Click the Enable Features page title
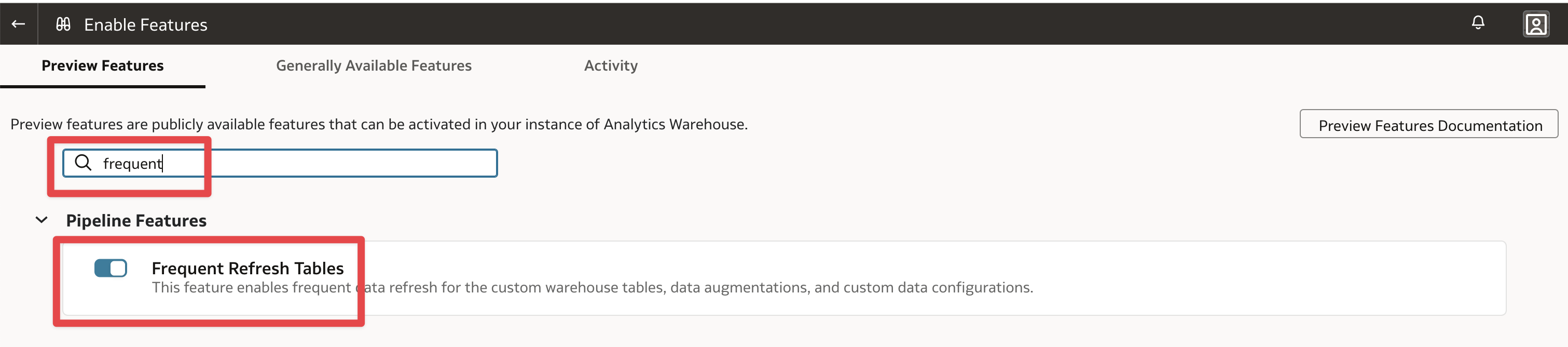Screen dimensions: 1568x347 (x=145, y=25)
